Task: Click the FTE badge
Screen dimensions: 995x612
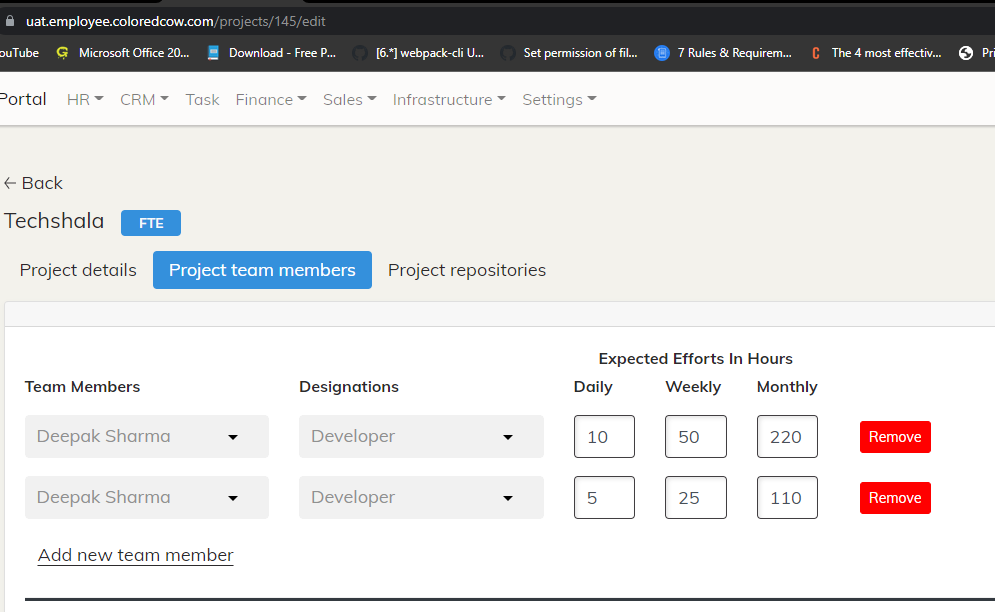Action: coord(151,223)
